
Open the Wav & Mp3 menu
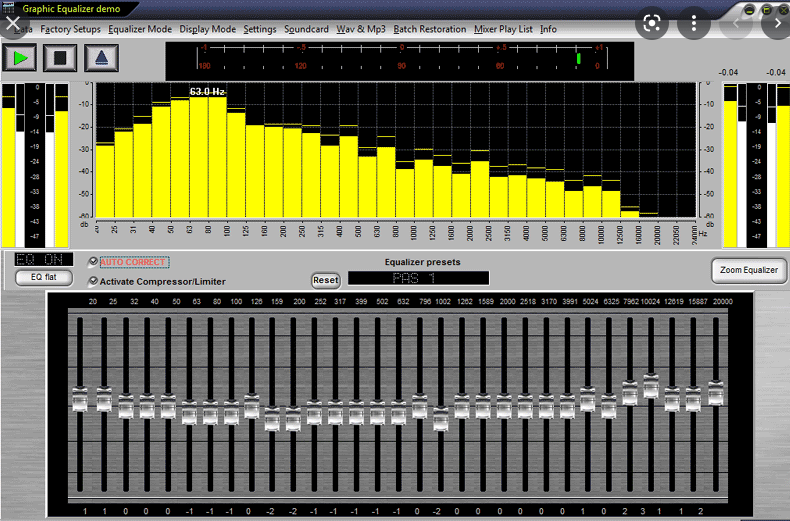point(361,29)
